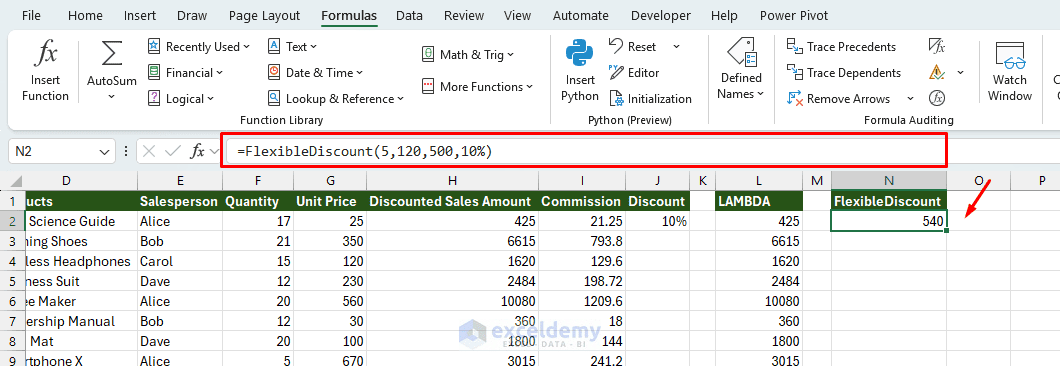This screenshot has width=1060, height=366.
Task: Switch to the Power Pivot tab
Action: click(794, 16)
